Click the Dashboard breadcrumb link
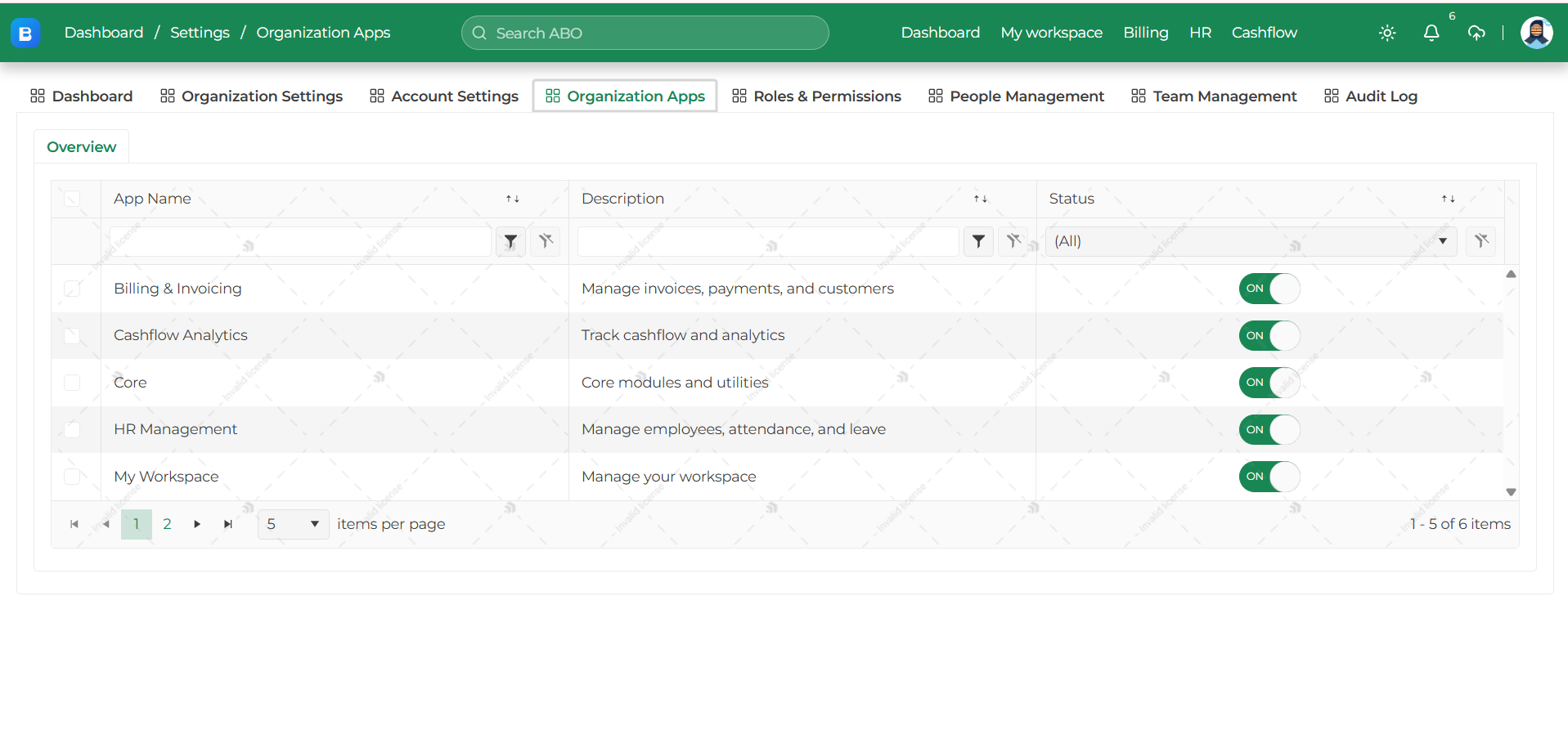 point(104,33)
